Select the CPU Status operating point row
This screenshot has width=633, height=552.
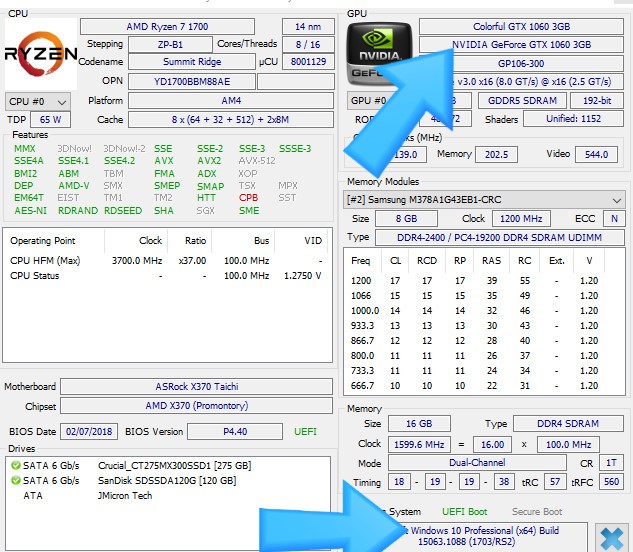[x=166, y=276]
